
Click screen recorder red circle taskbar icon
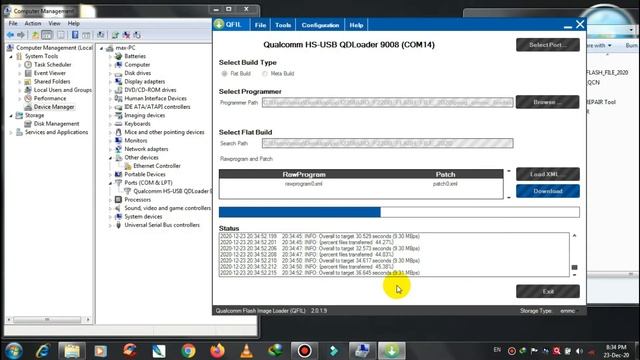tap(304, 351)
